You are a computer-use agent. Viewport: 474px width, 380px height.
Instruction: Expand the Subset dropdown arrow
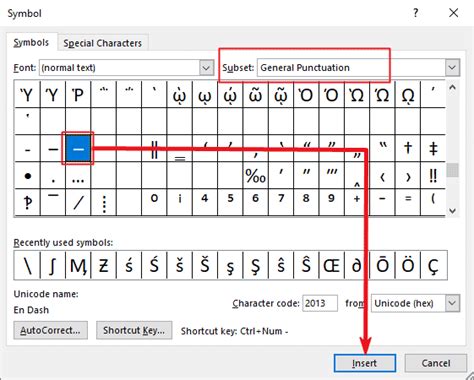click(x=452, y=68)
